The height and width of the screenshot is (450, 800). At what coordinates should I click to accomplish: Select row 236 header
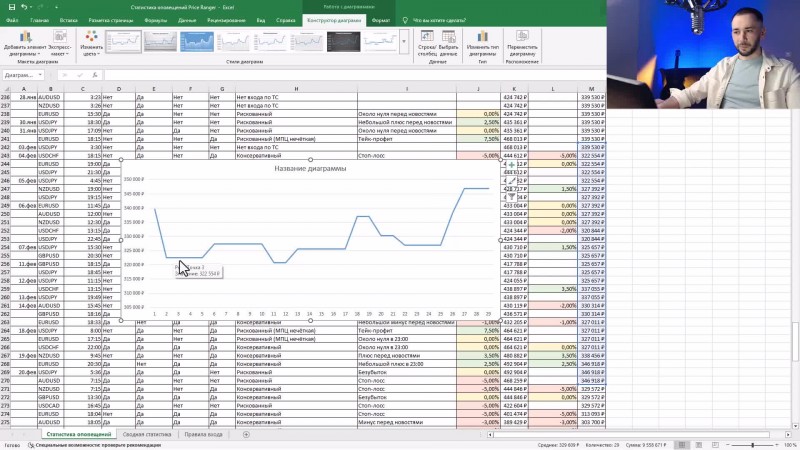tap(6, 97)
